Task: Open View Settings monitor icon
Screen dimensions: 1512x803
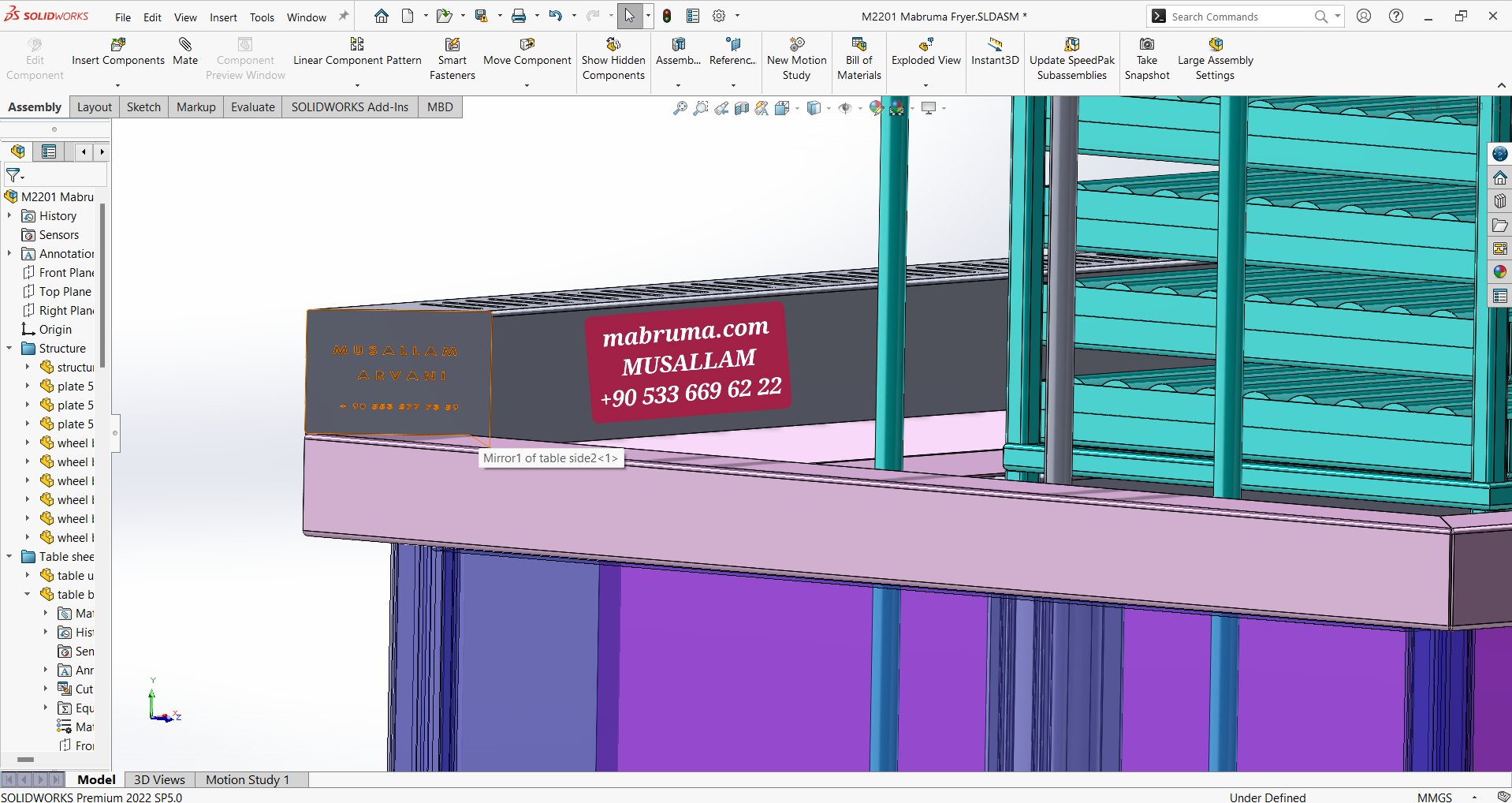Action: point(929,108)
